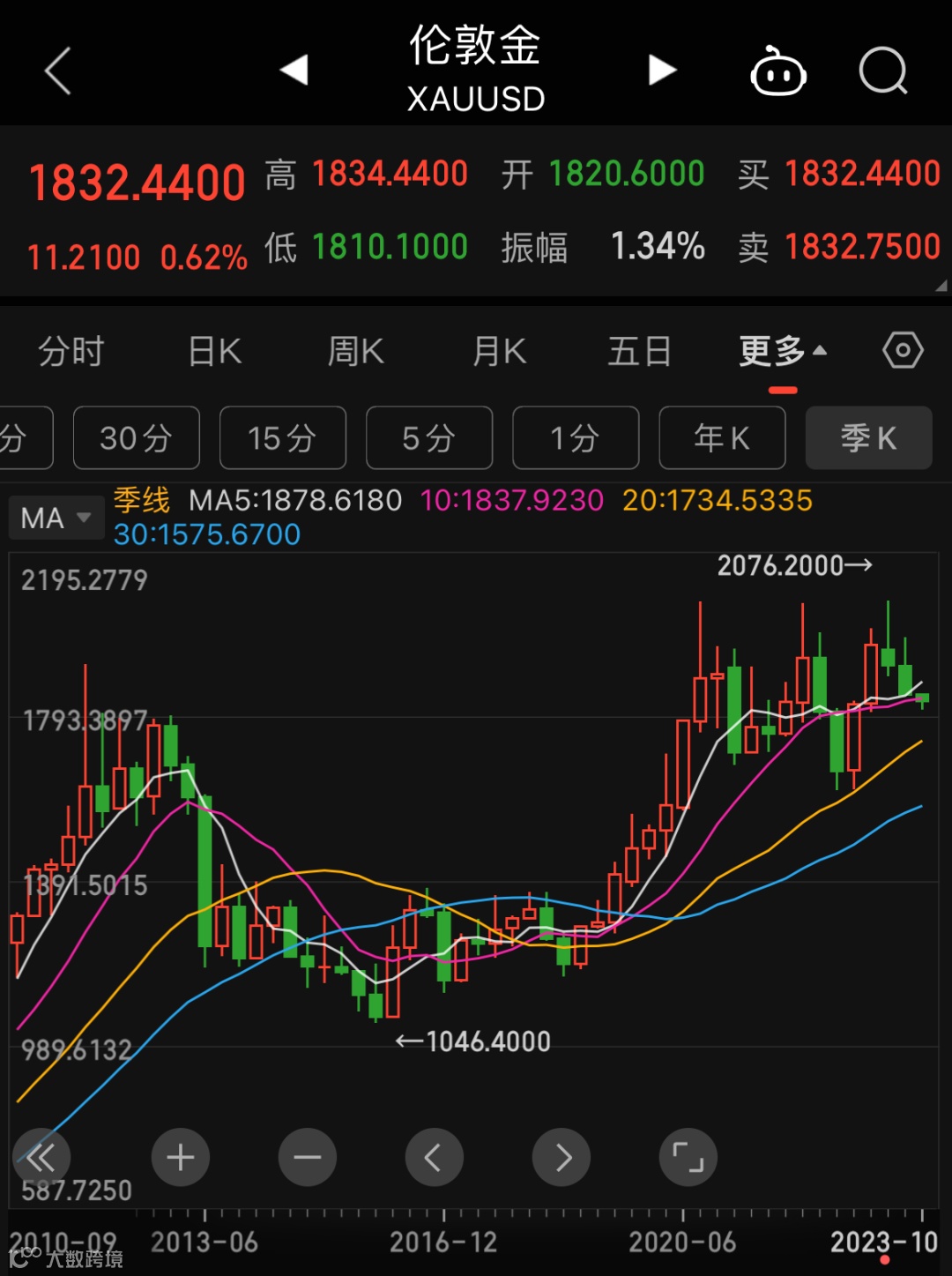952x1276 pixels.
Task: Tap the current price 1832.4400
Action: click(137, 183)
